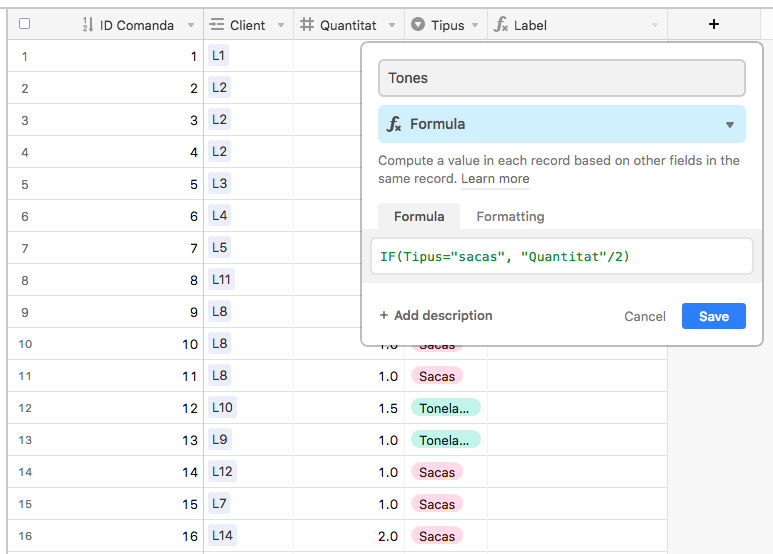Select client tag L1 in row 1
Screen dimensions: 773x554
pos(218,55)
